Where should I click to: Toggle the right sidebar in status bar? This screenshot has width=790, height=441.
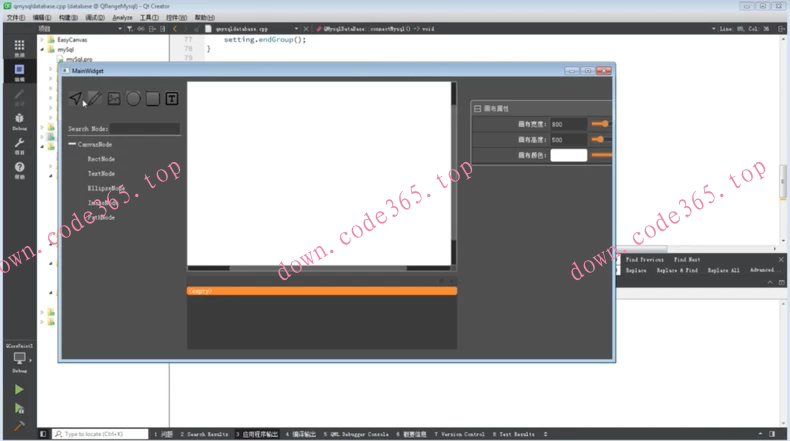coord(772,434)
